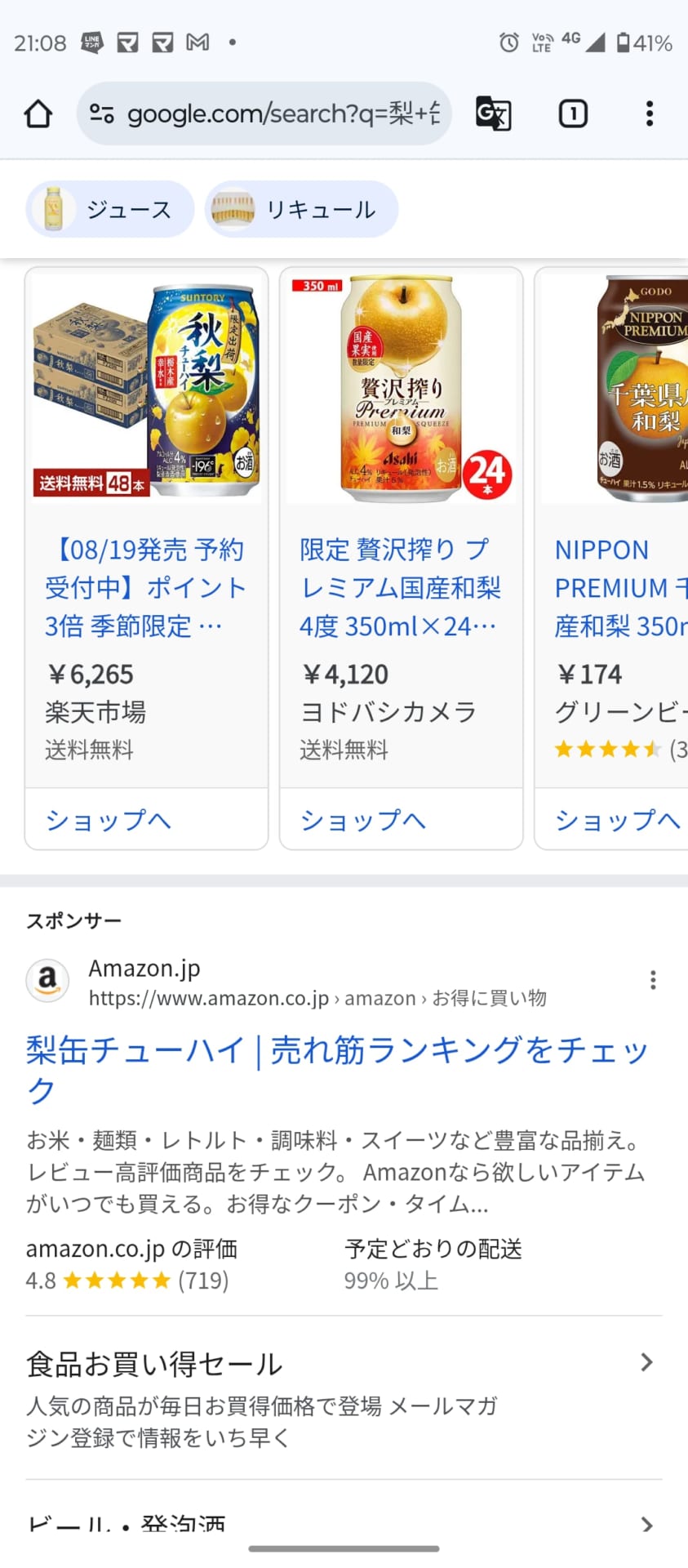Open the Google Translate page icon
688x1568 pixels.
coord(493,114)
